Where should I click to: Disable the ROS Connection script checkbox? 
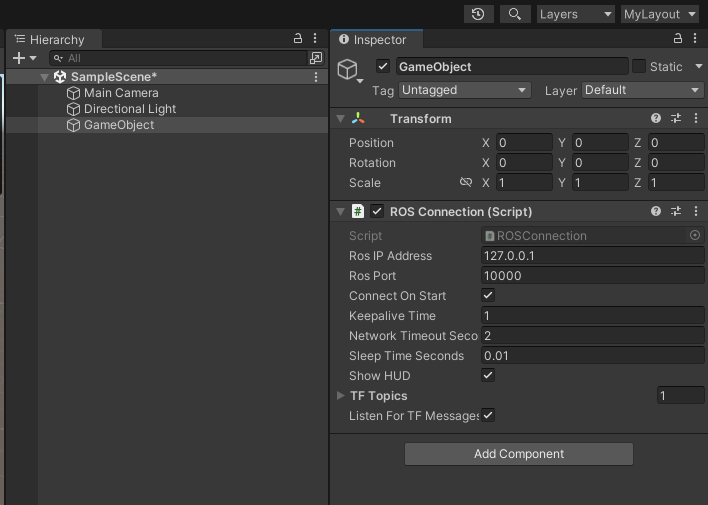pyautogui.click(x=377, y=211)
